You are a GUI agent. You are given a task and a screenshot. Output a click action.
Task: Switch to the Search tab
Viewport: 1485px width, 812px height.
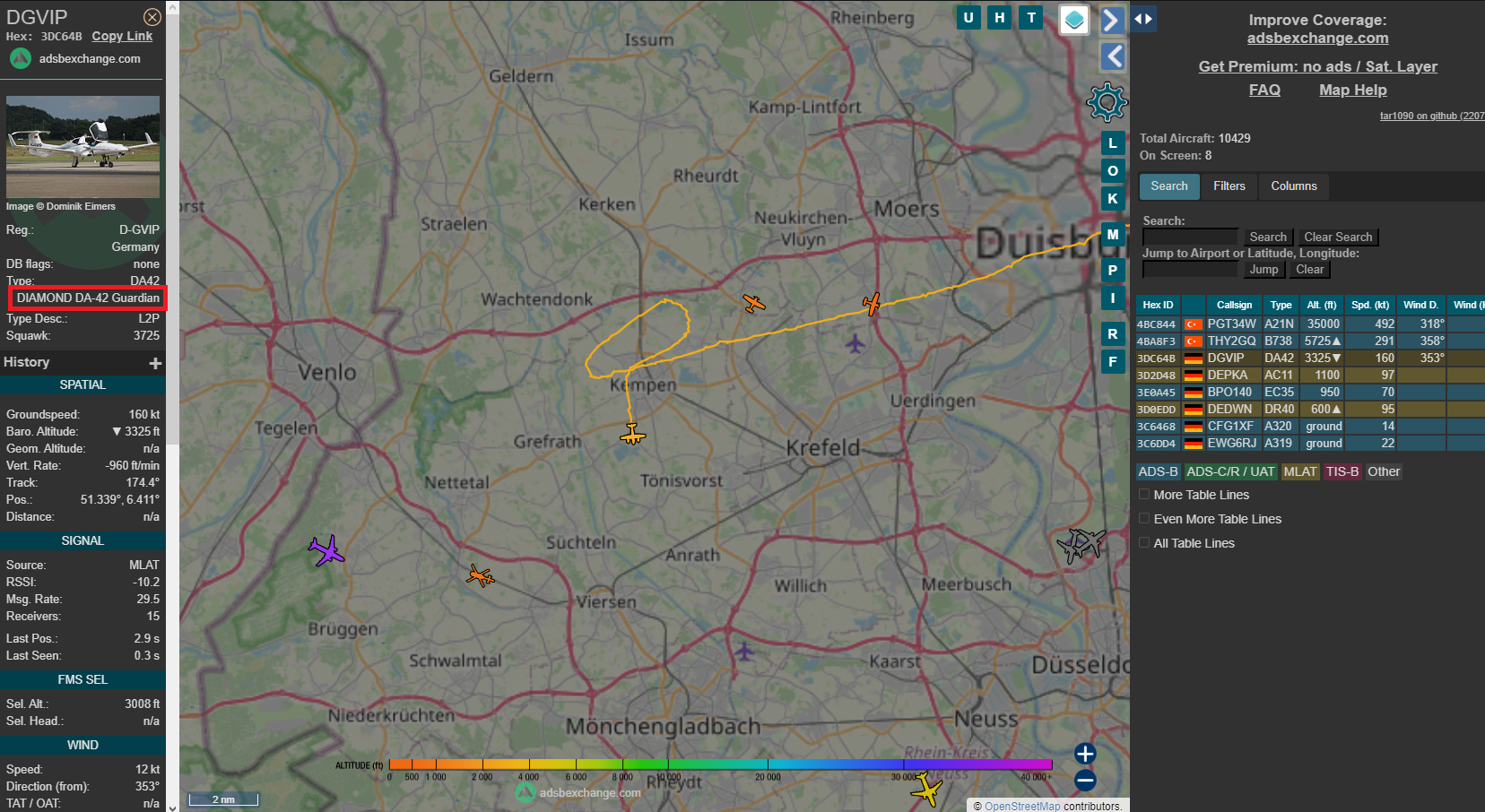pos(1169,186)
